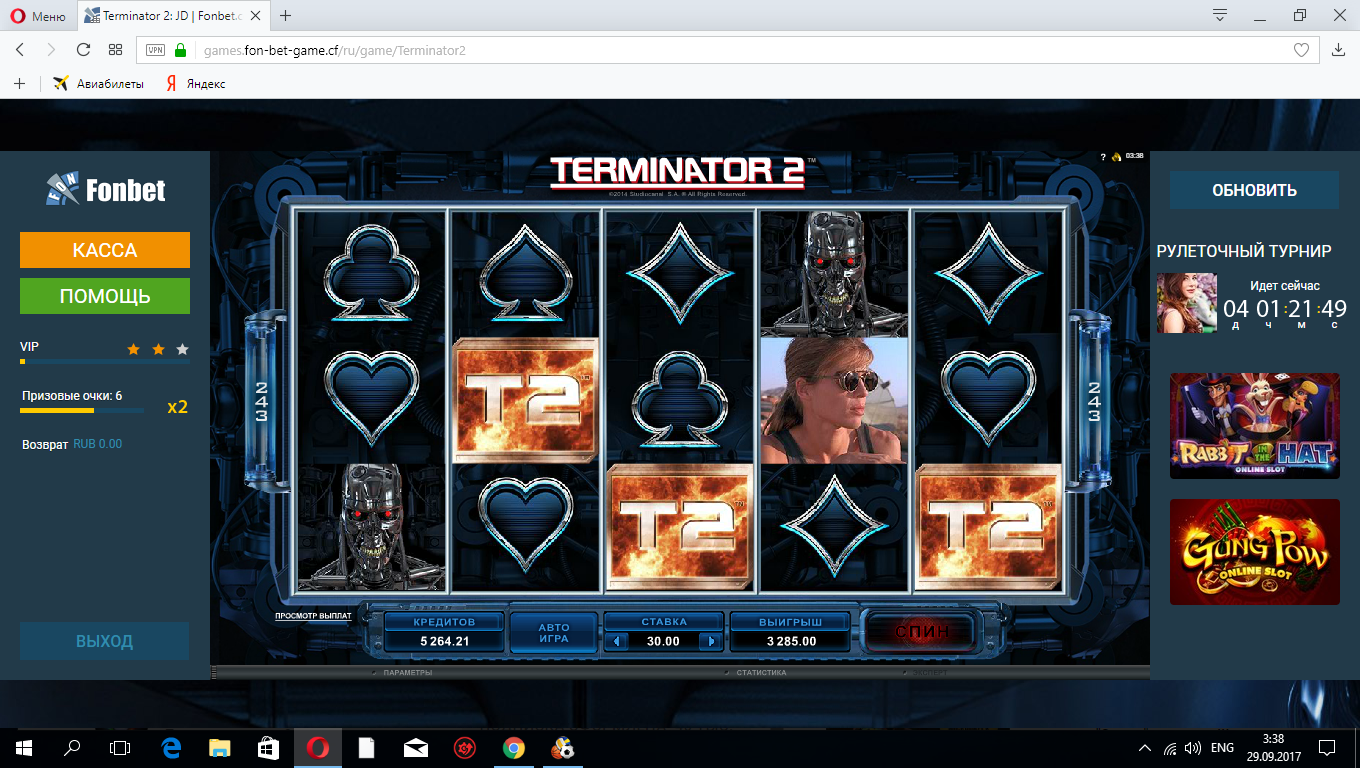The image size is (1360, 768).
Task: Open the Windows Start menu
Action: [24, 747]
